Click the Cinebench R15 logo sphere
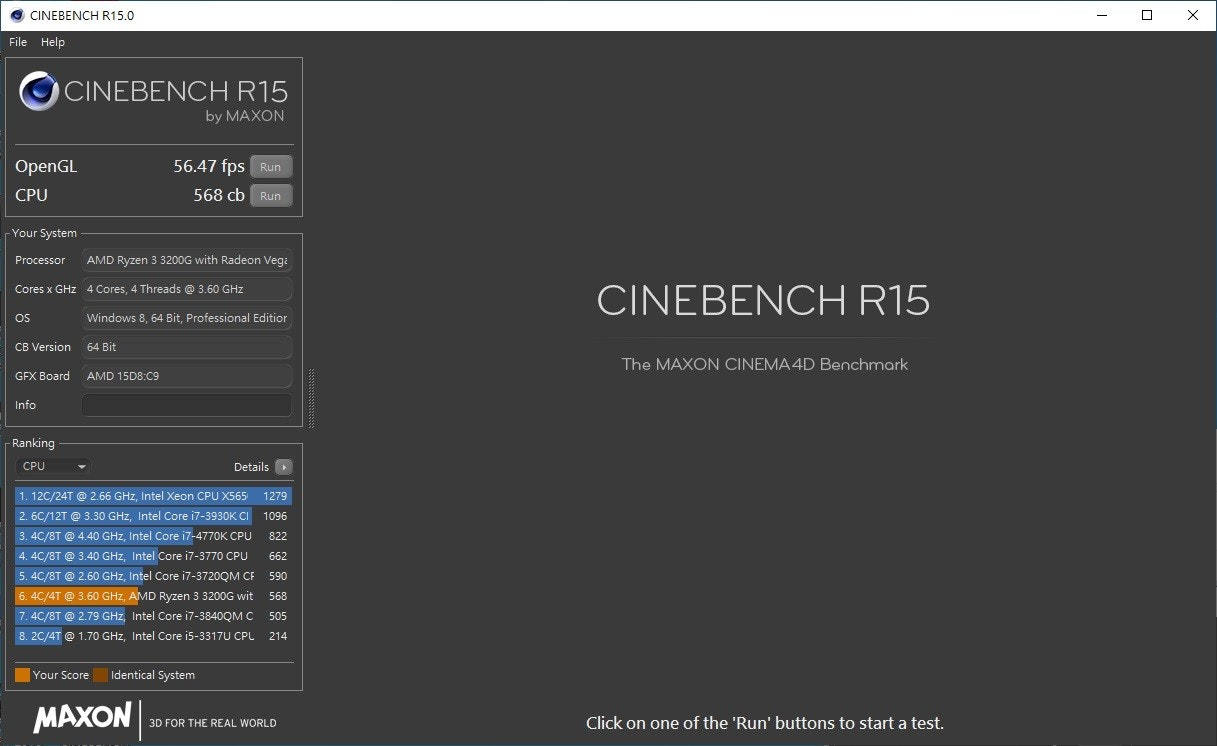 coord(39,92)
